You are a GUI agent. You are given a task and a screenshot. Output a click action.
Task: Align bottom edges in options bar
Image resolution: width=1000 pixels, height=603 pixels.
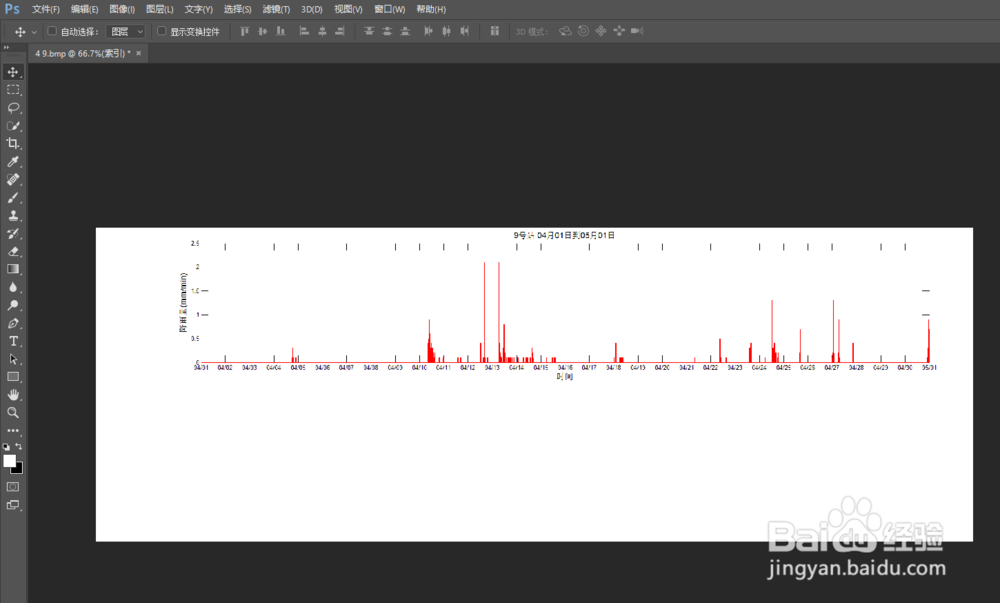click(x=280, y=31)
